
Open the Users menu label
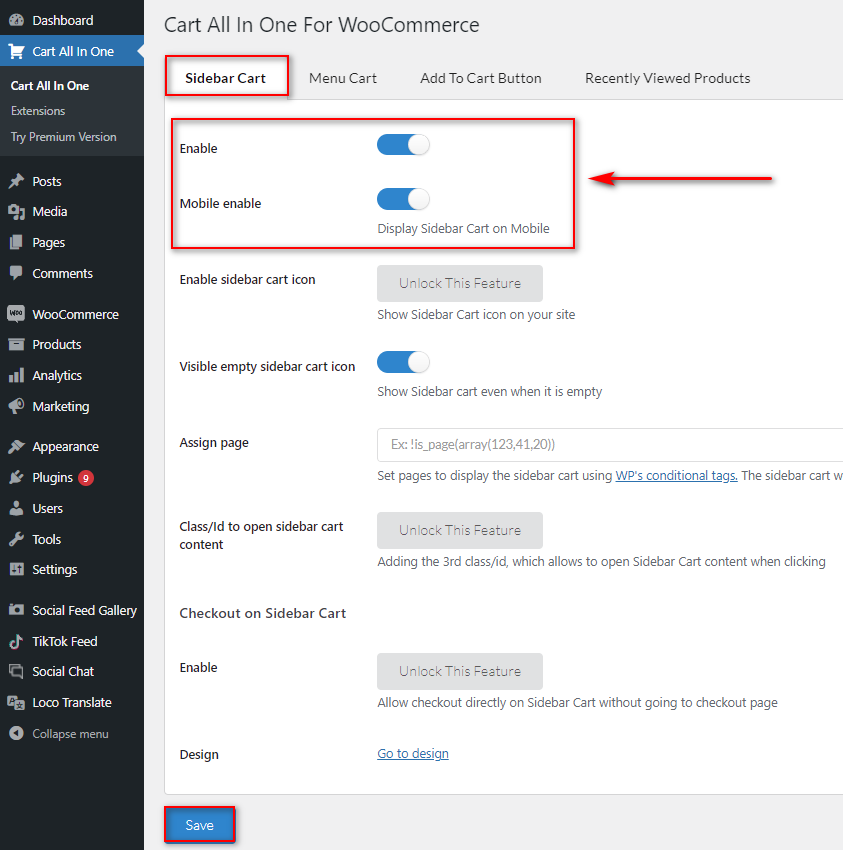[48, 508]
